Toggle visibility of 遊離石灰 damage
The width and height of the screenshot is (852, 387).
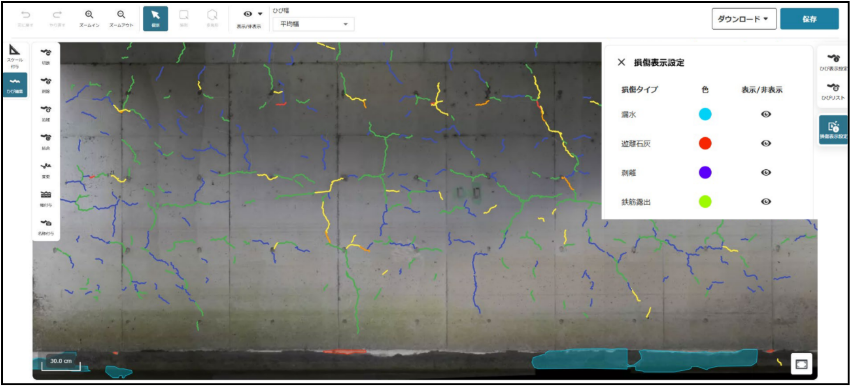[x=766, y=143]
